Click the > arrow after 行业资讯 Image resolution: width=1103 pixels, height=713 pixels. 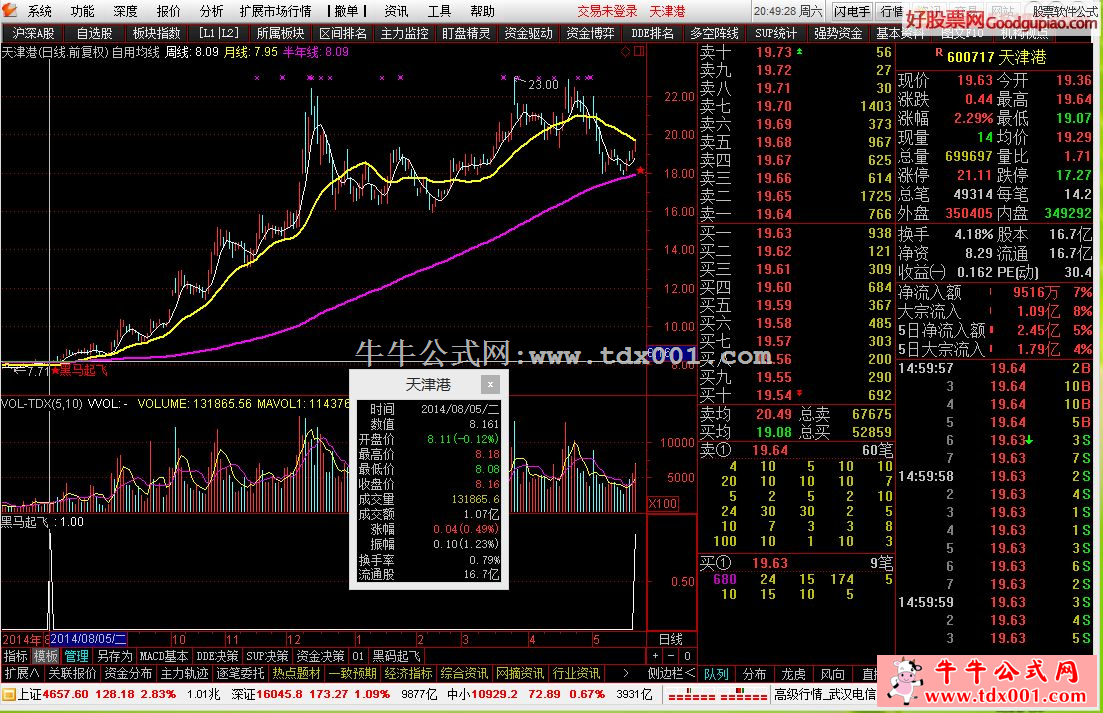point(625,673)
